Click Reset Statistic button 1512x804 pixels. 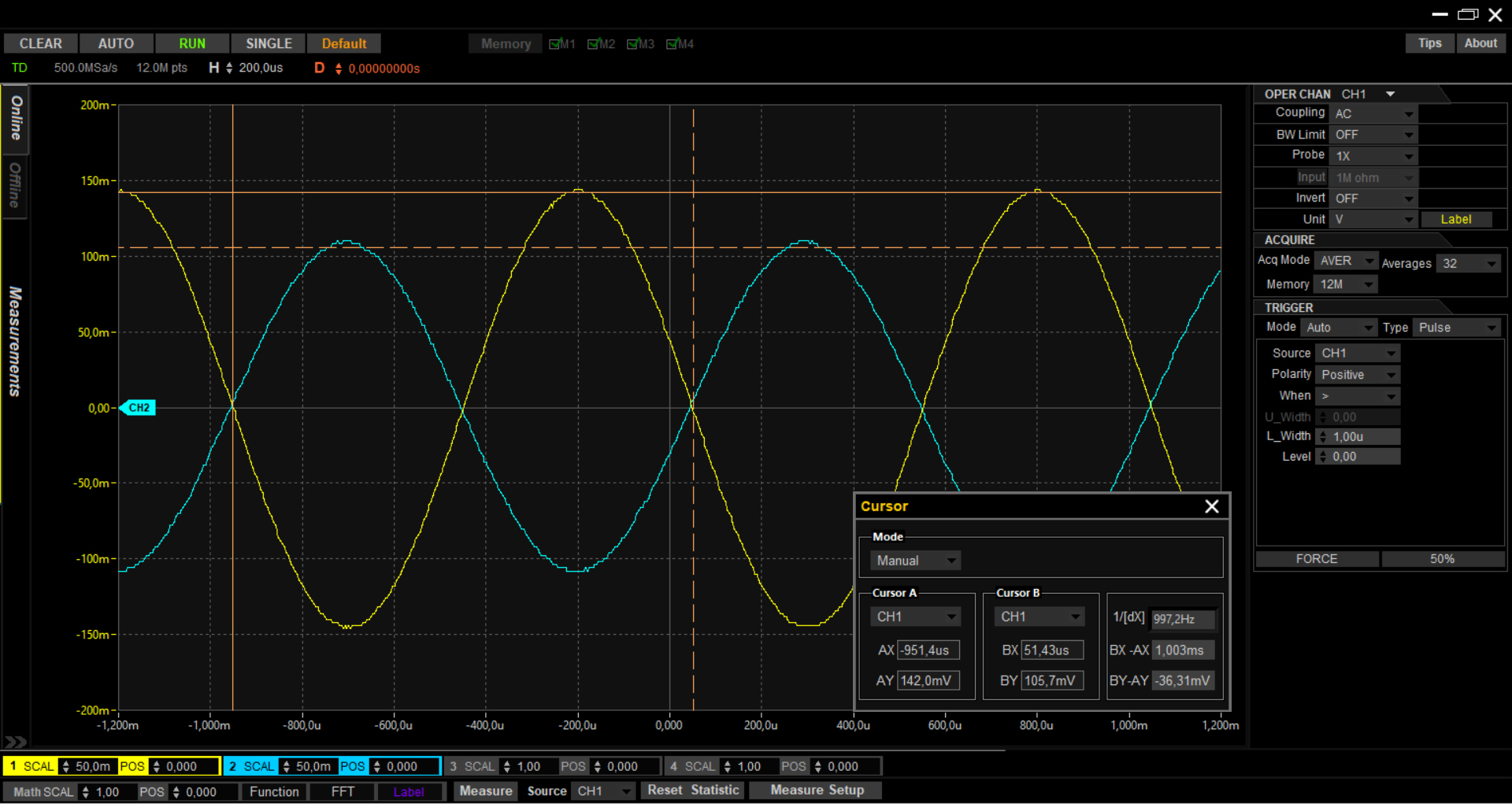coord(693,790)
